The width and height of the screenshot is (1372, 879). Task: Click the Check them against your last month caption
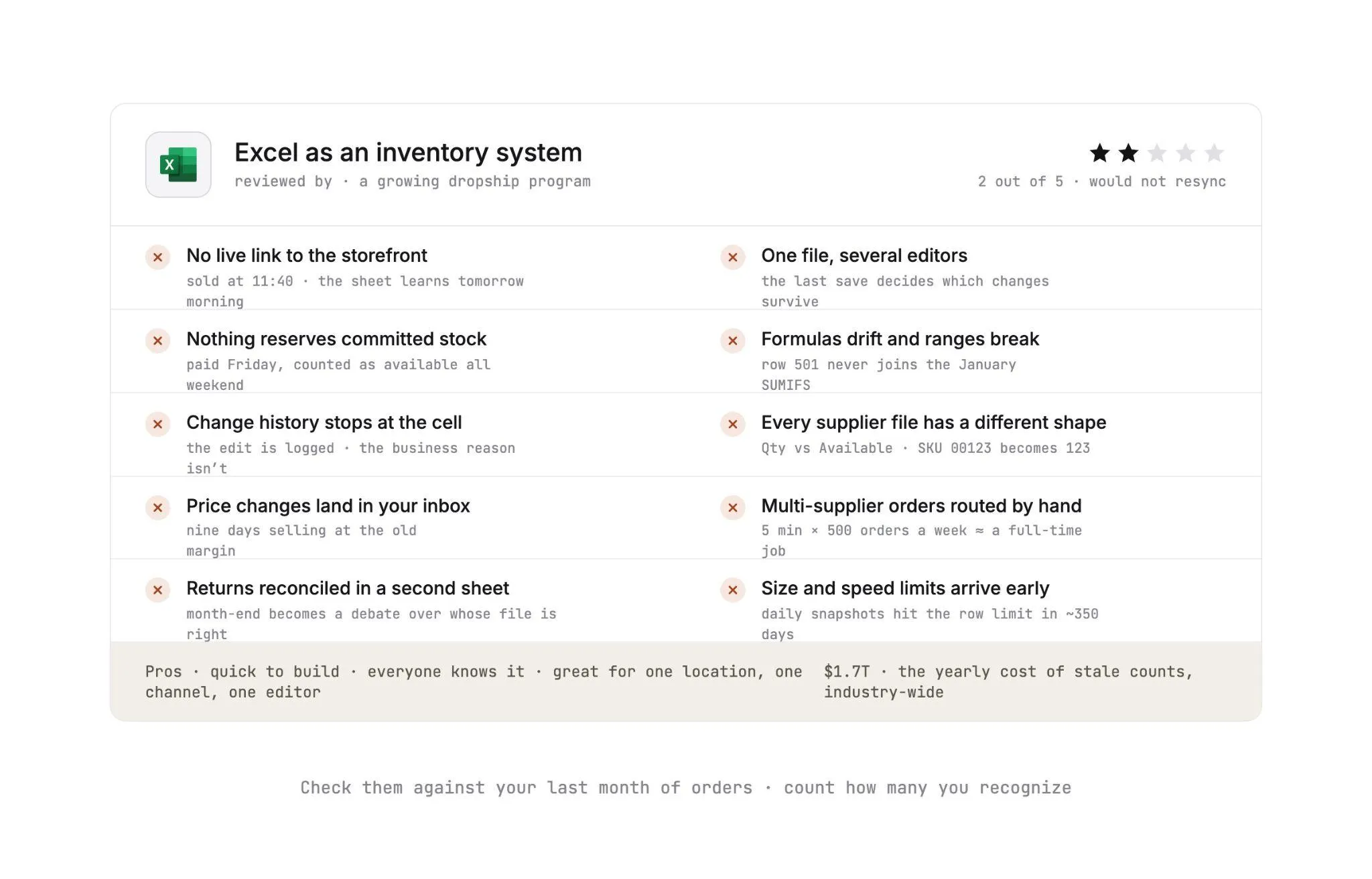coord(685,788)
